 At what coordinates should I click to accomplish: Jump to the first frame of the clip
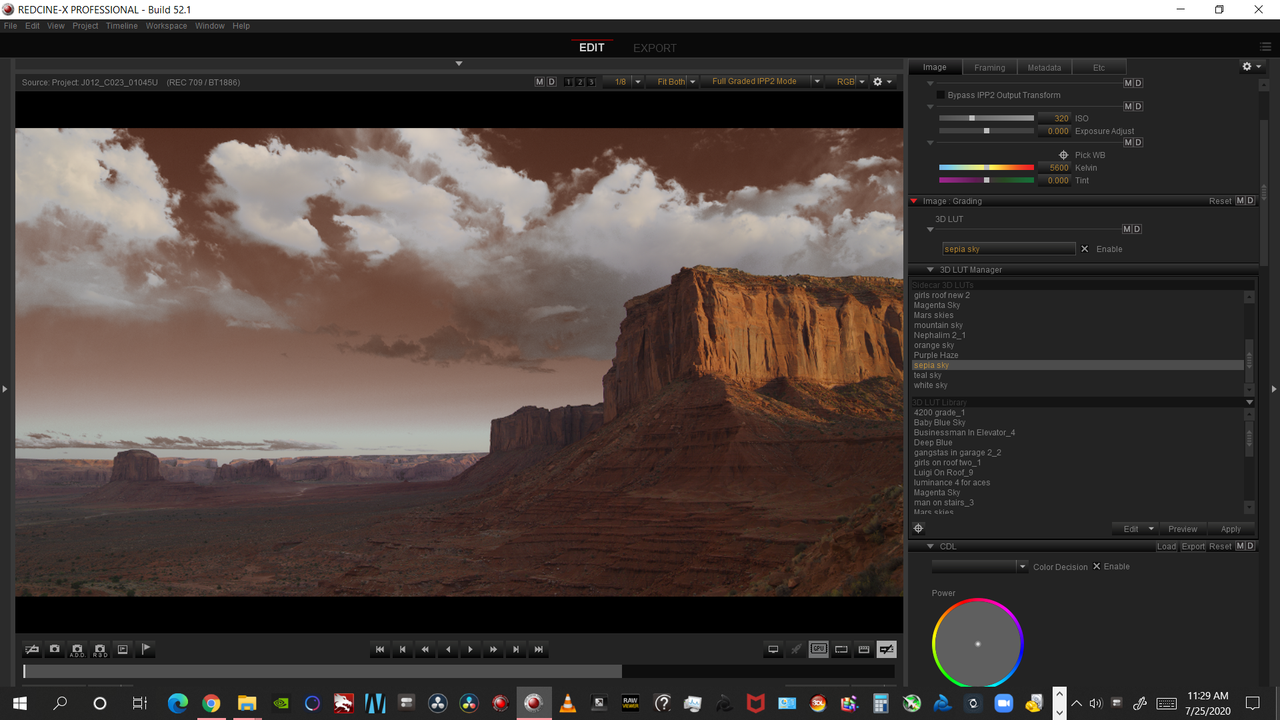pyautogui.click(x=380, y=649)
